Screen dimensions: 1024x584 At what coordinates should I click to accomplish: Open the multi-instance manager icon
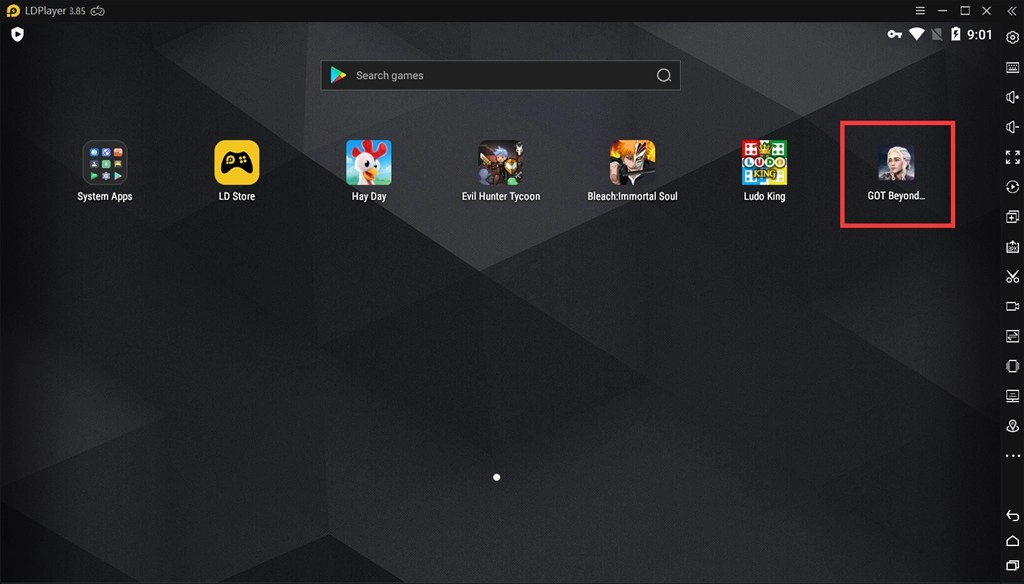pyautogui.click(x=1012, y=217)
